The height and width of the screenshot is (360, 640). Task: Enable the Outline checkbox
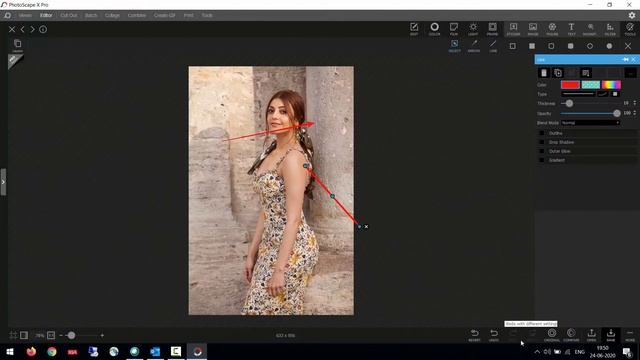pos(542,133)
